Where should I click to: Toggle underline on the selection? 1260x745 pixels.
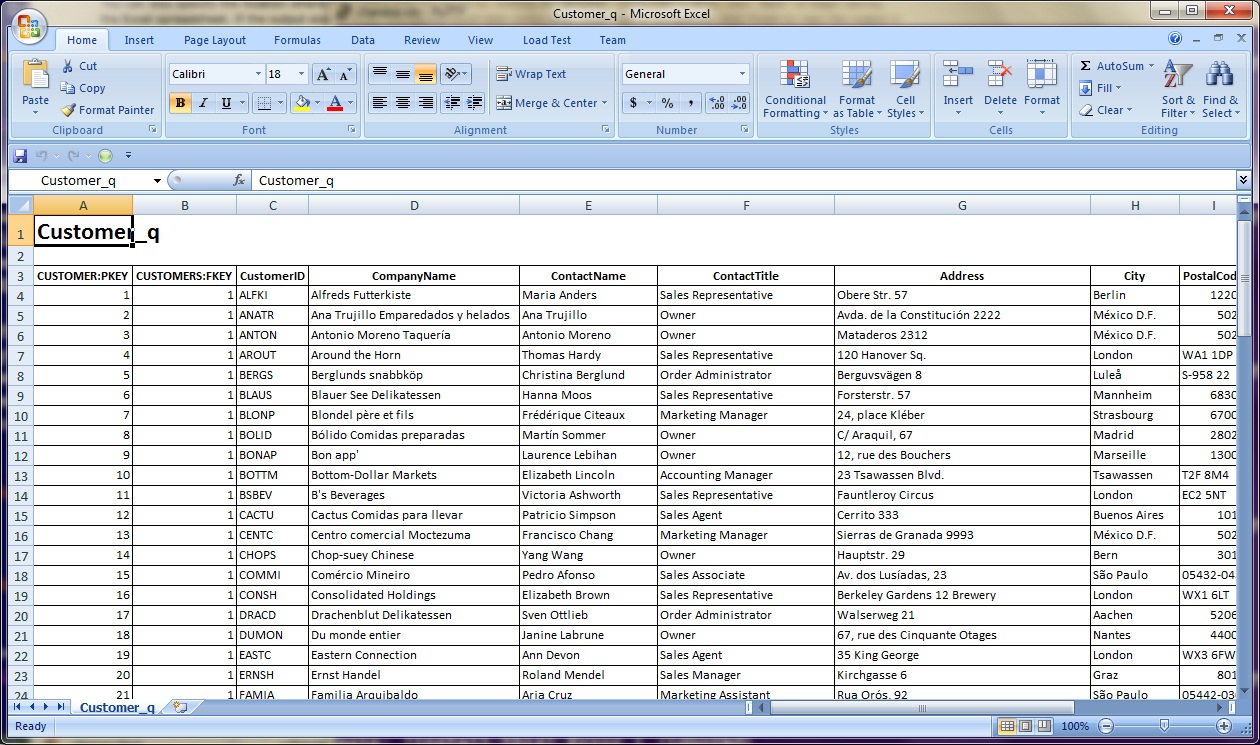tap(225, 103)
